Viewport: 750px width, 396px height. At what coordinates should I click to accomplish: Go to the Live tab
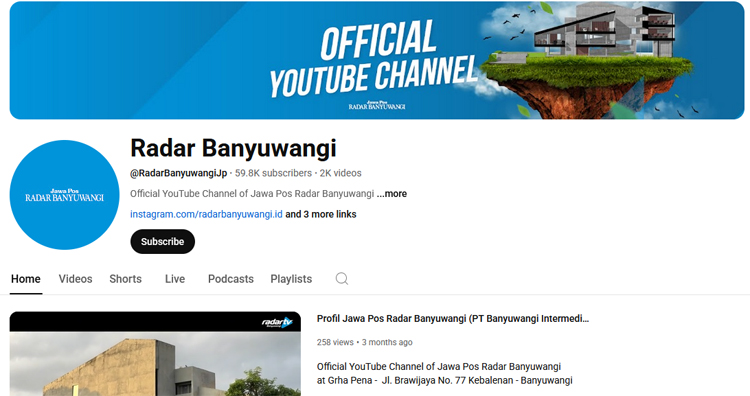175,279
